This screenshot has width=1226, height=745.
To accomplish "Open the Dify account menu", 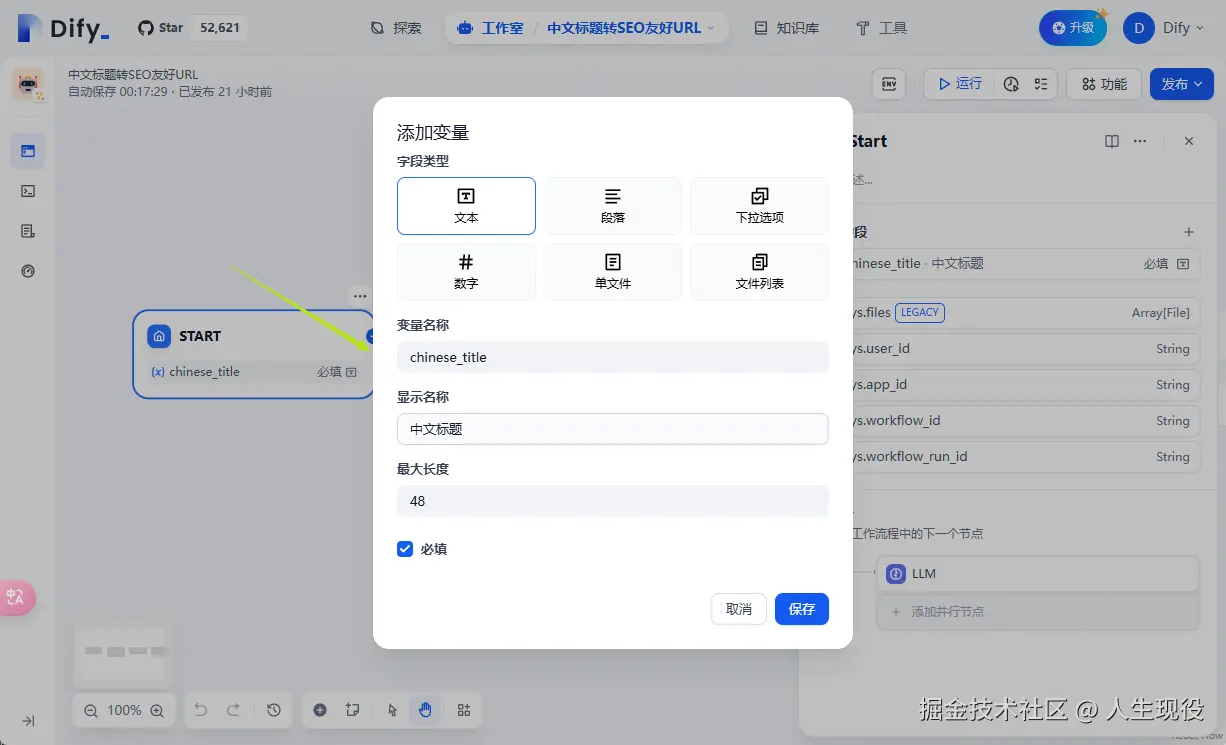I will (1164, 28).
